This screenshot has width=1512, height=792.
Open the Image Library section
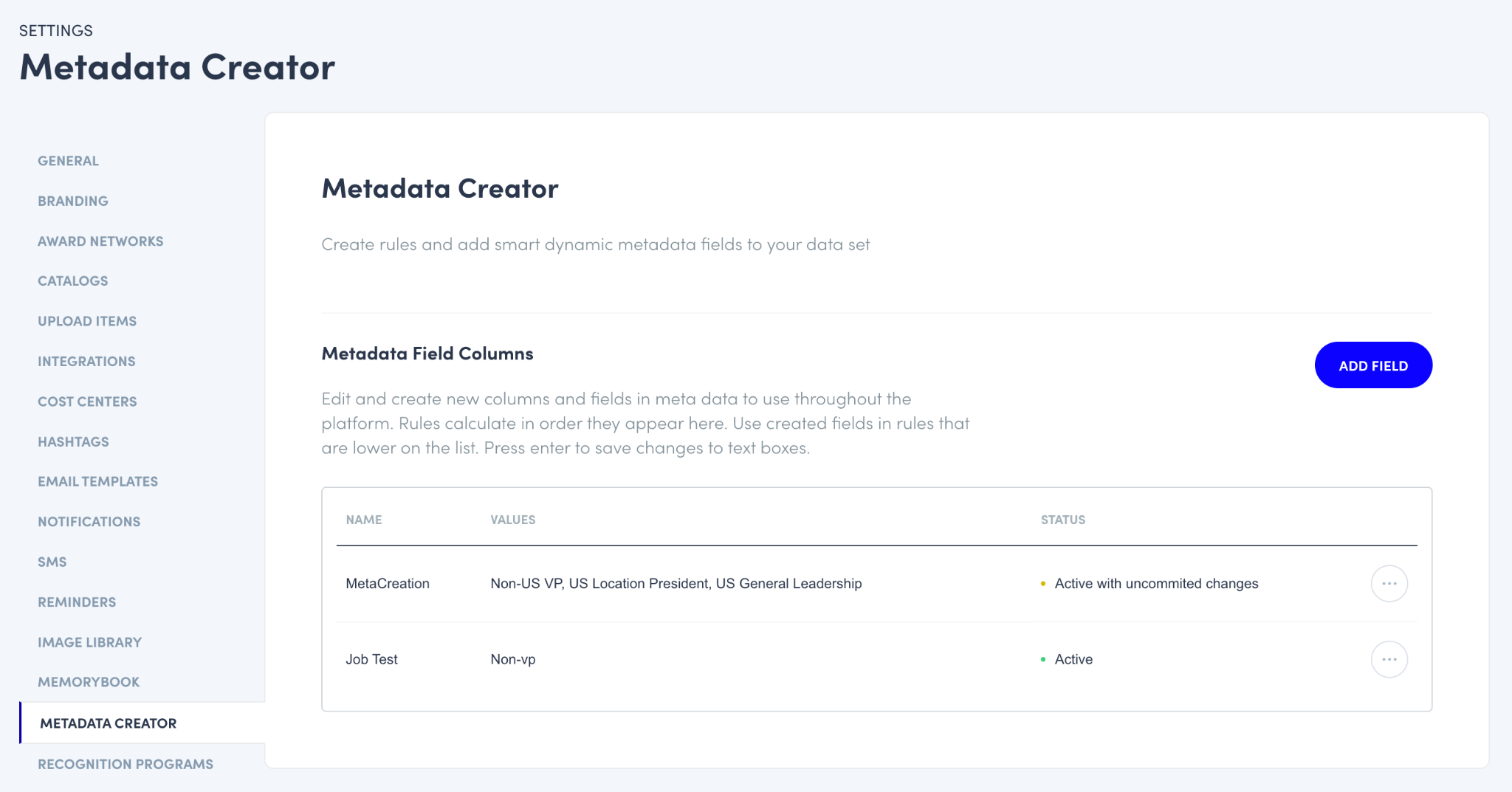click(x=89, y=642)
